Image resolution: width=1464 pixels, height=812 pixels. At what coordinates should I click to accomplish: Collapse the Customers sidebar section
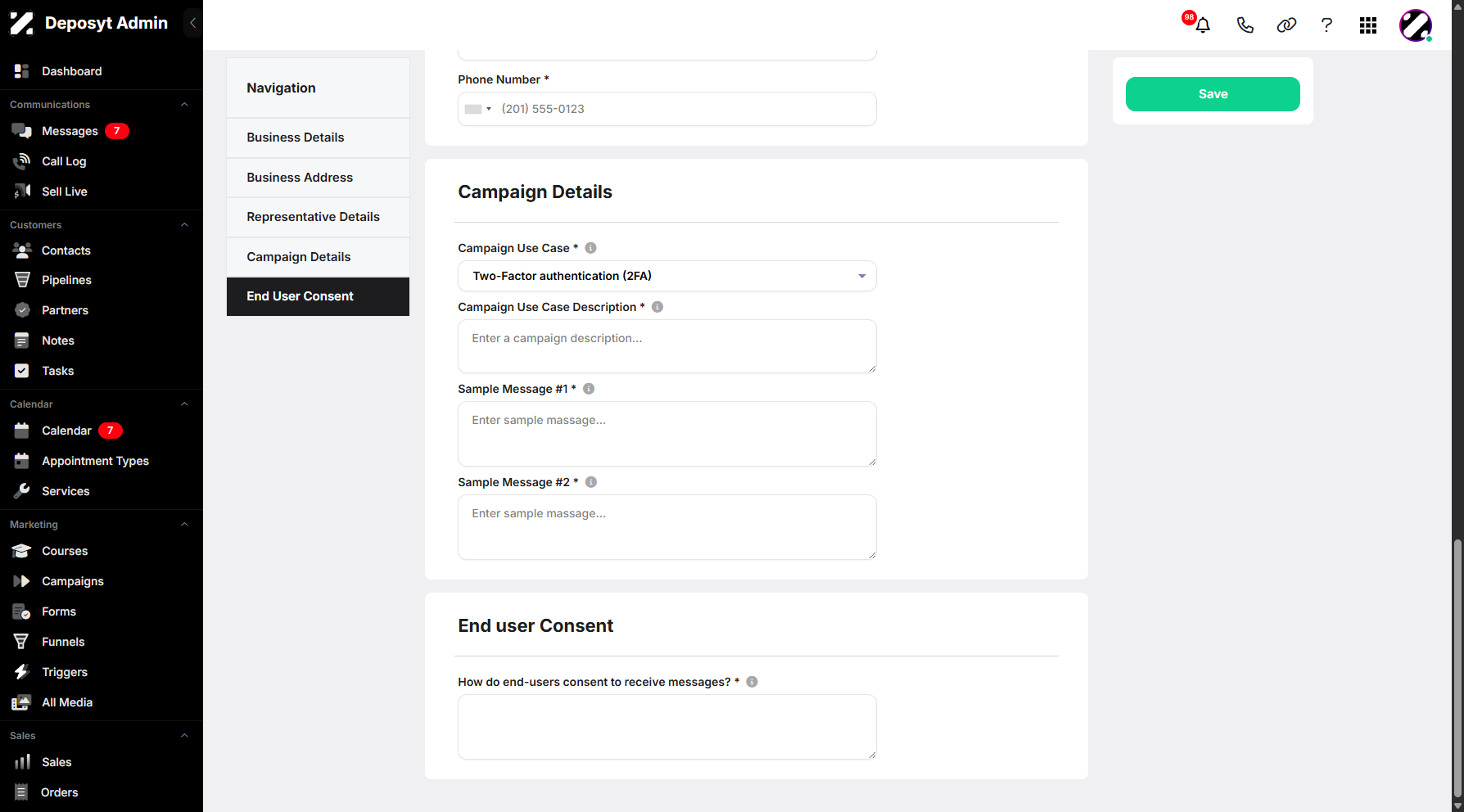(x=184, y=225)
